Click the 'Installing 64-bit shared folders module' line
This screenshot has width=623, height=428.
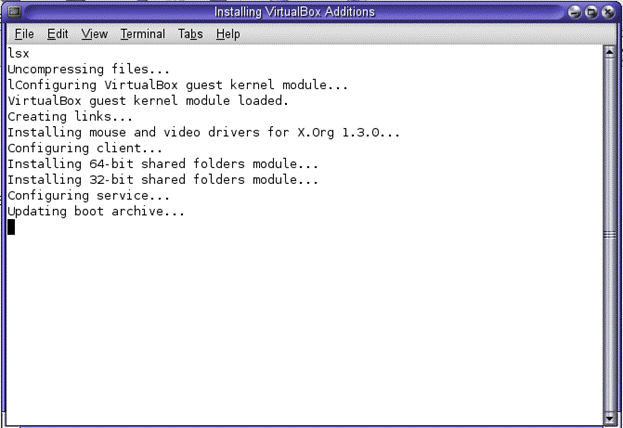pos(163,164)
